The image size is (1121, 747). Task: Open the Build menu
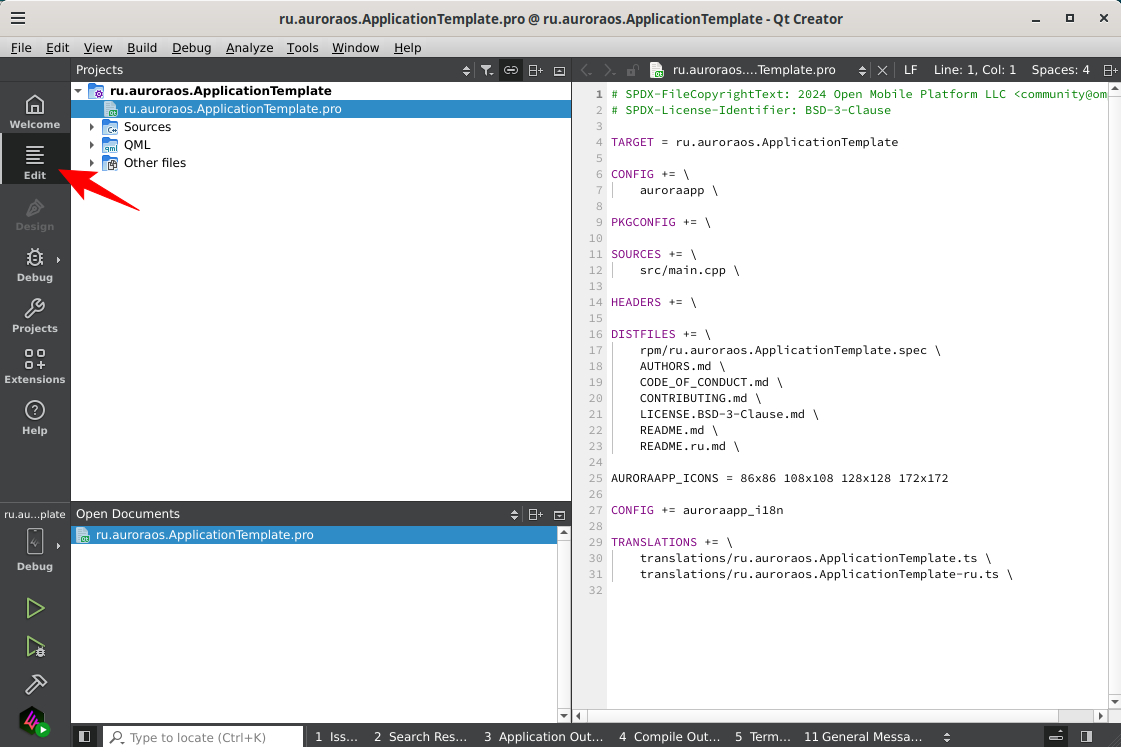tap(142, 48)
